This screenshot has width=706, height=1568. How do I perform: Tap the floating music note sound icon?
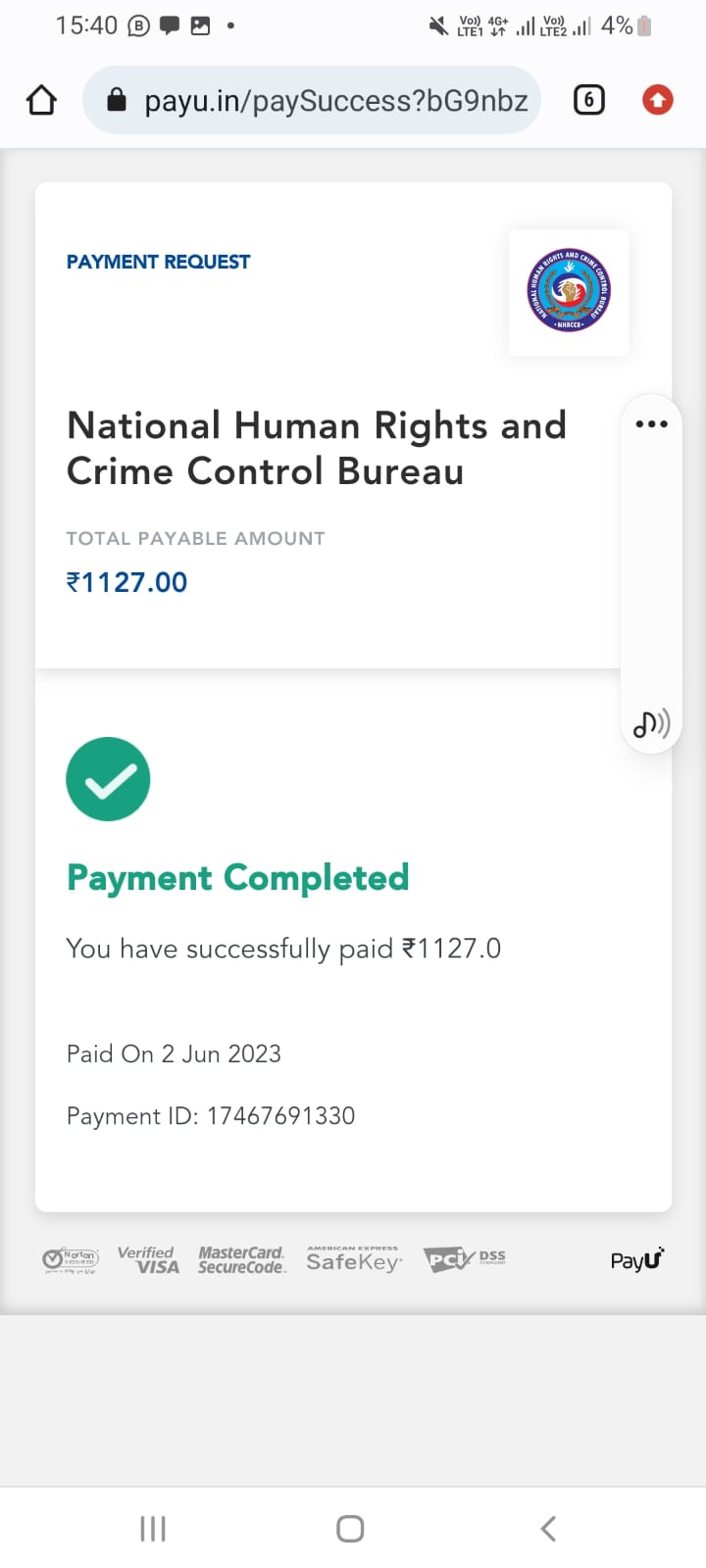[x=651, y=724]
